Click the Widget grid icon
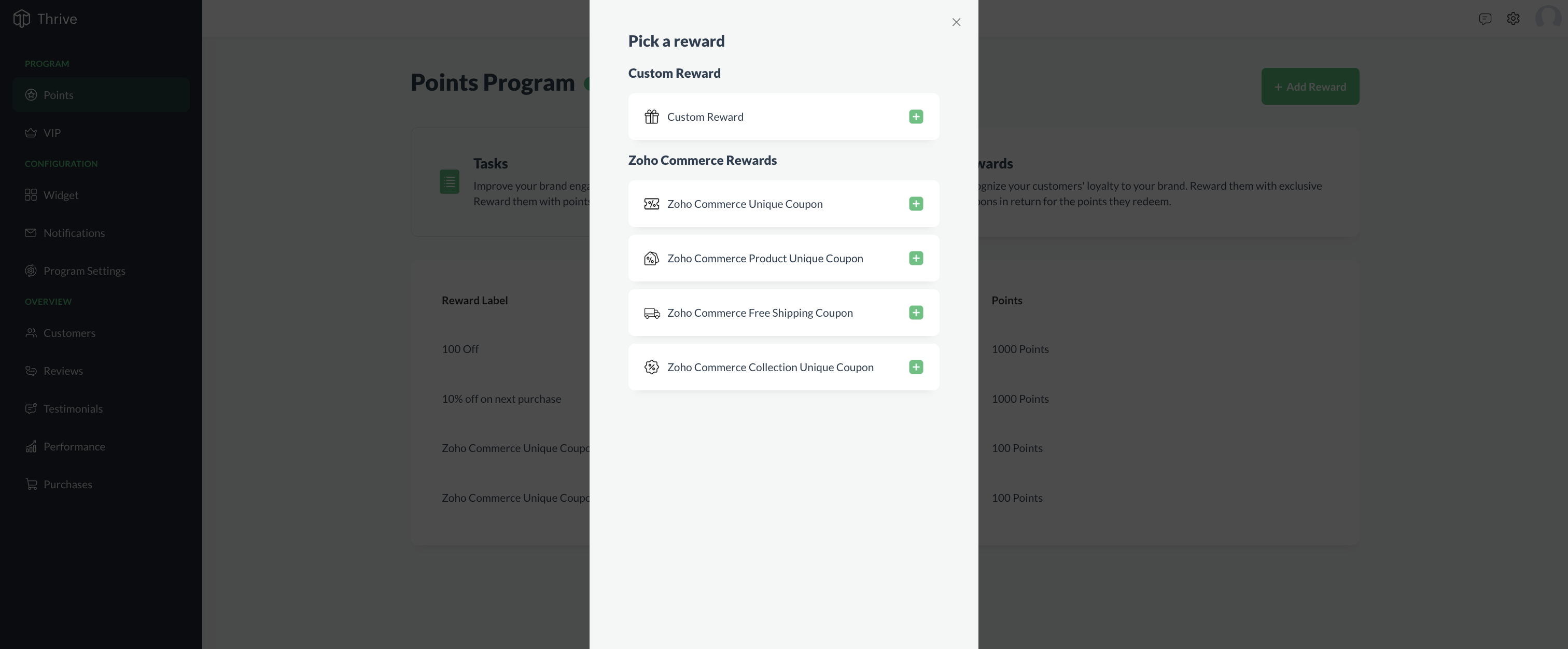 pyautogui.click(x=31, y=194)
